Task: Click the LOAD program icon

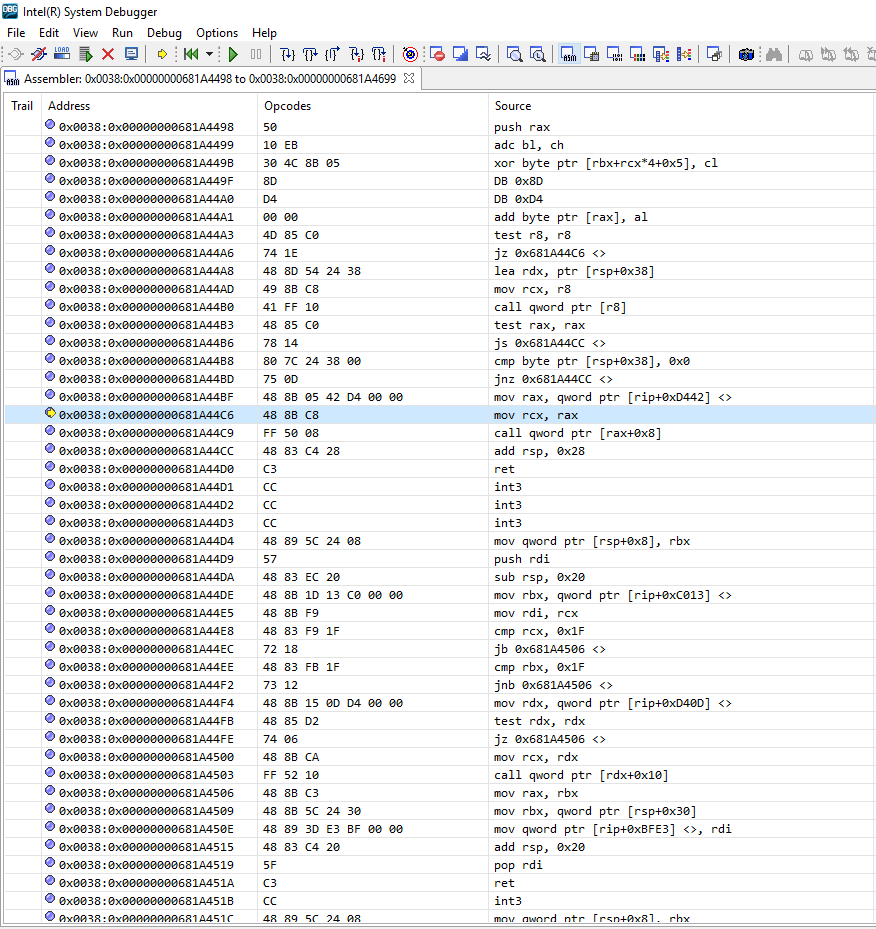Action: pos(62,54)
